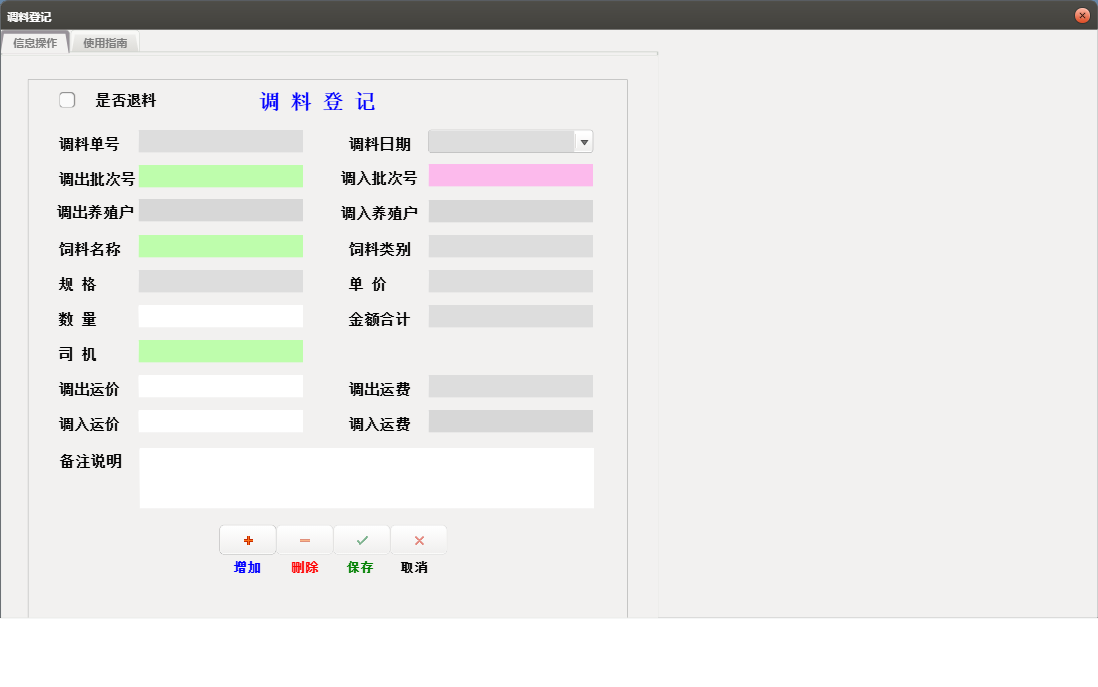
Task: Click the 饲料名称 input field
Action: click(x=221, y=246)
